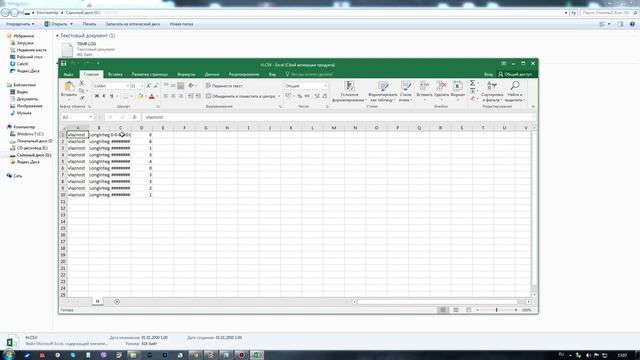Open the Файл tab
Screen dimensions: 640x360
pyautogui.click(x=69, y=74)
